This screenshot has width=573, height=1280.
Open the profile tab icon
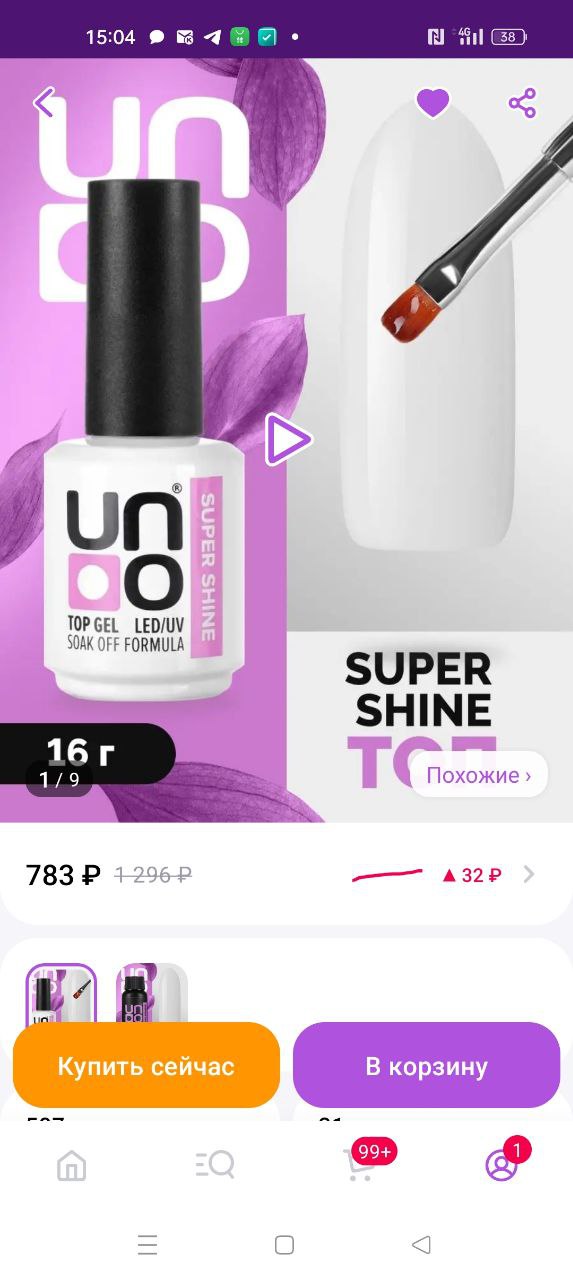(x=501, y=1165)
